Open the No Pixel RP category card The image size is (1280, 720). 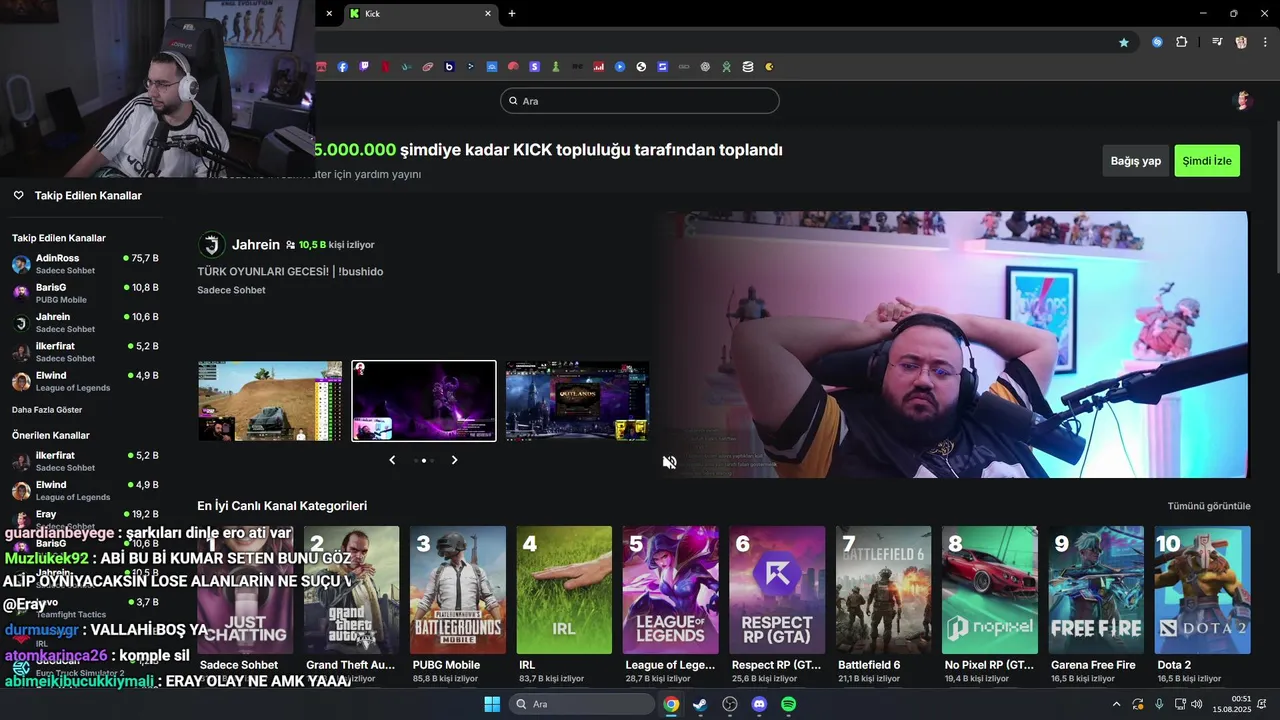(990, 590)
